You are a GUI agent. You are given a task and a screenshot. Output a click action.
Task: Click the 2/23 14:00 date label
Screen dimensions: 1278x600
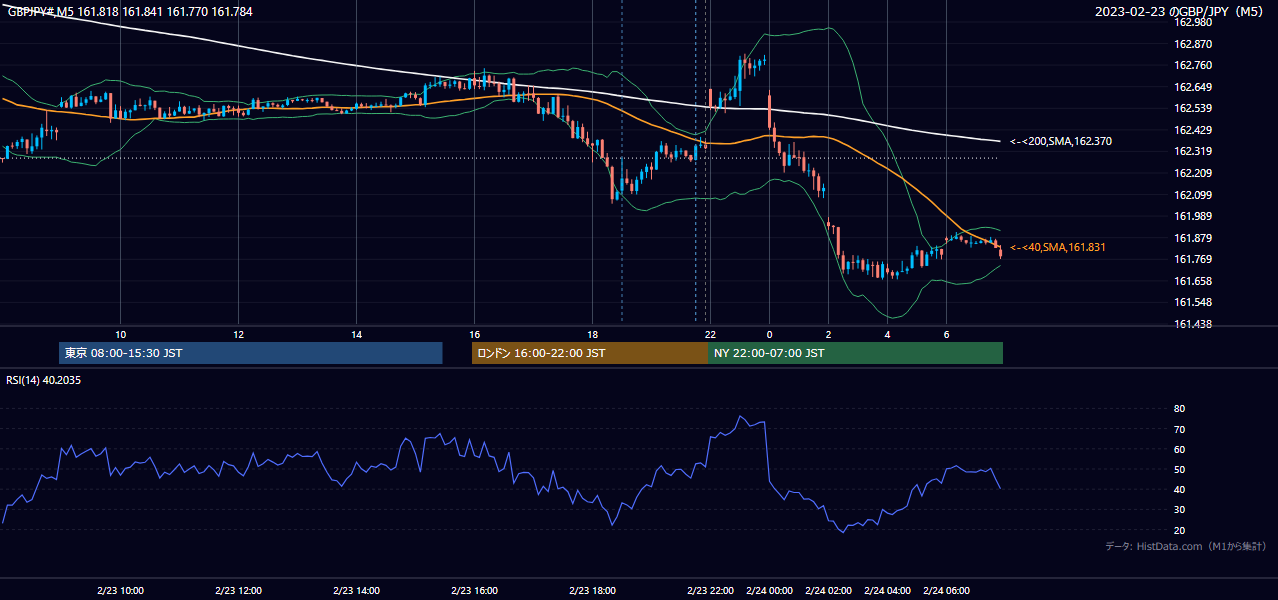(x=356, y=591)
